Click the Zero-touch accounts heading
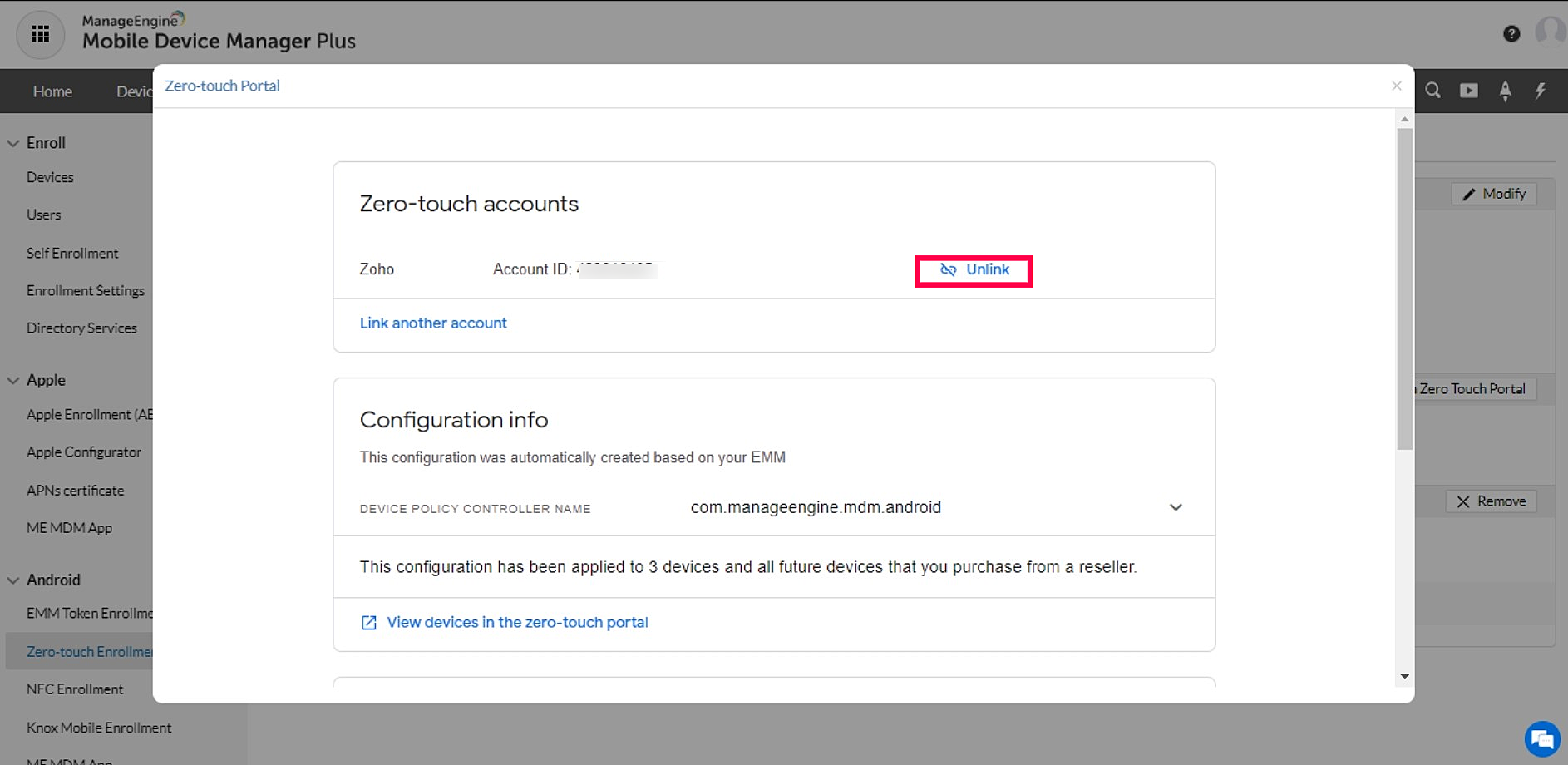Viewport: 1568px width, 765px height. coord(469,204)
